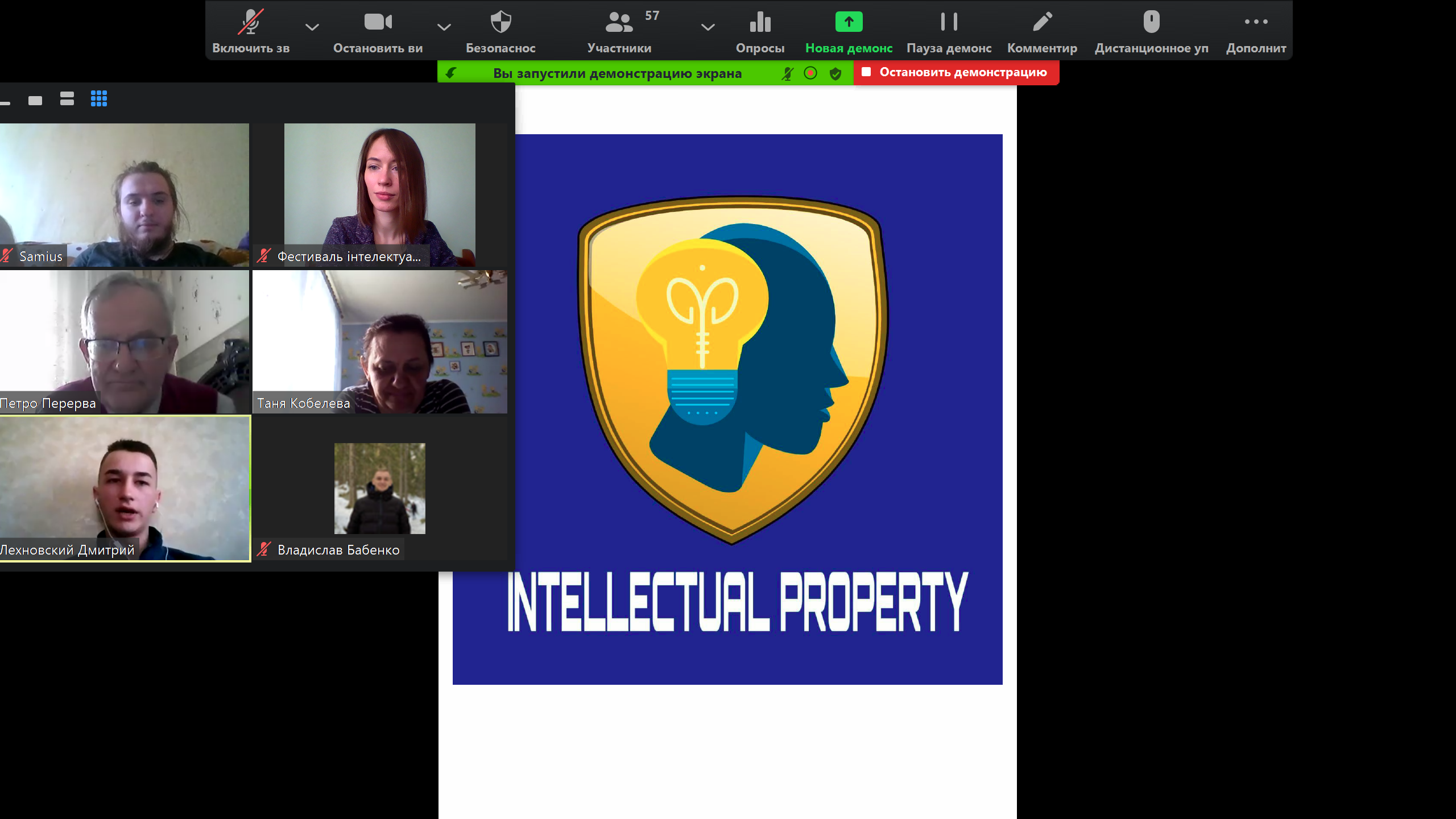This screenshot has height=819, width=1456.
Task: Click muted mic icon on Владислав Бабенко tile
Action: [264, 549]
